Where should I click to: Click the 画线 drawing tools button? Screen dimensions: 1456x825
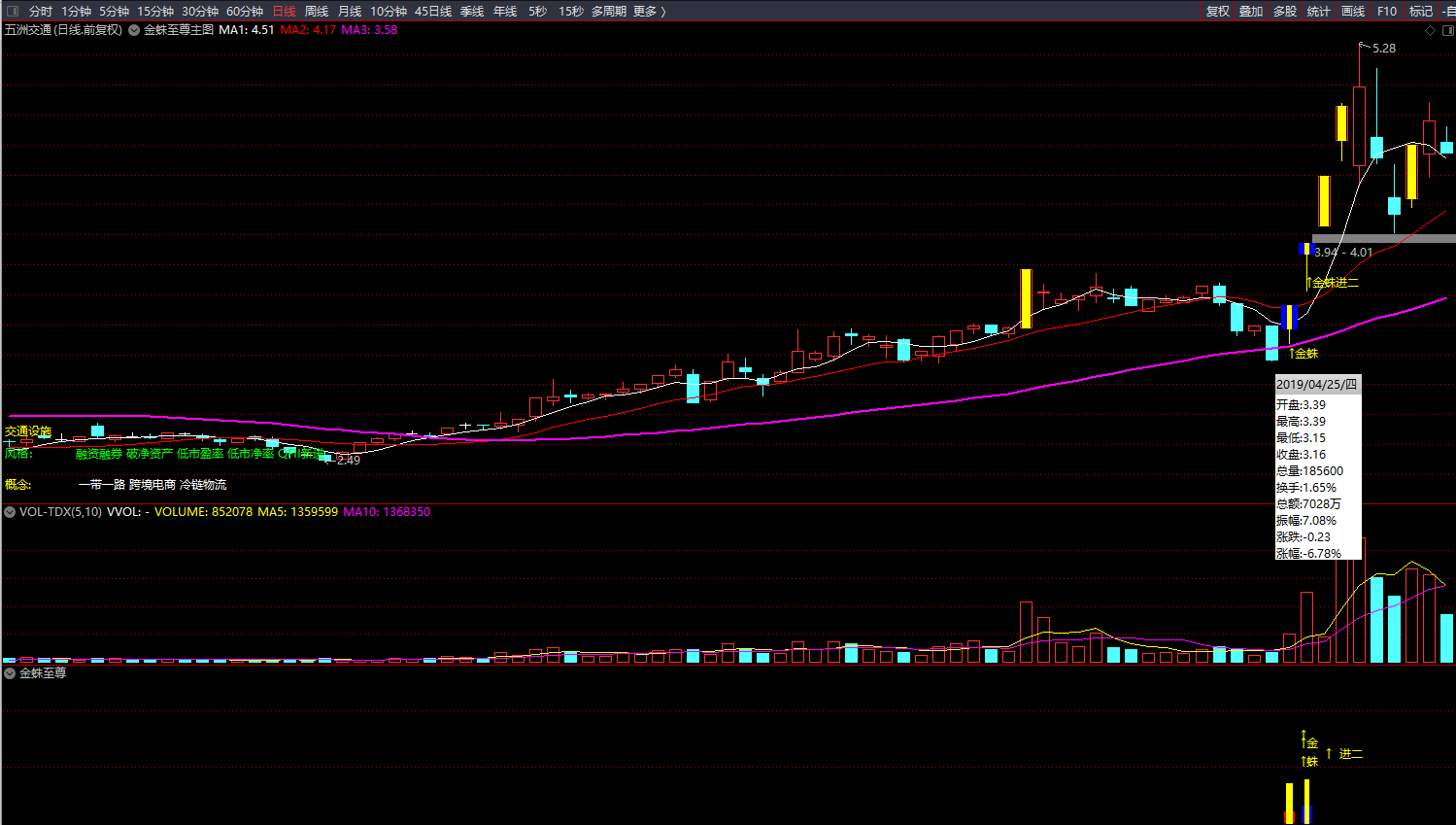(x=1353, y=12)
